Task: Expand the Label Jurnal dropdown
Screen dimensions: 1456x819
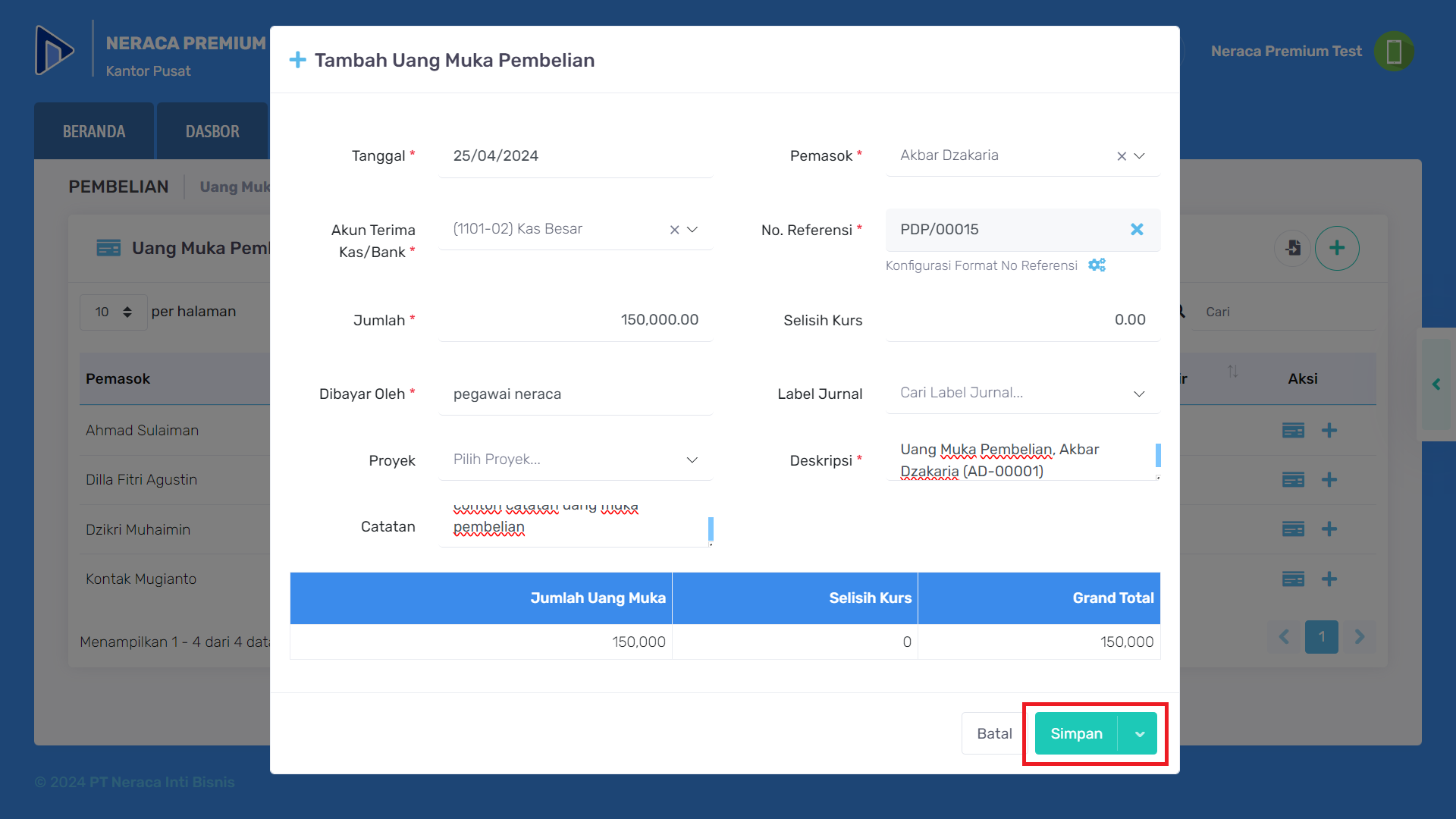Action: tap(1139, 394)
